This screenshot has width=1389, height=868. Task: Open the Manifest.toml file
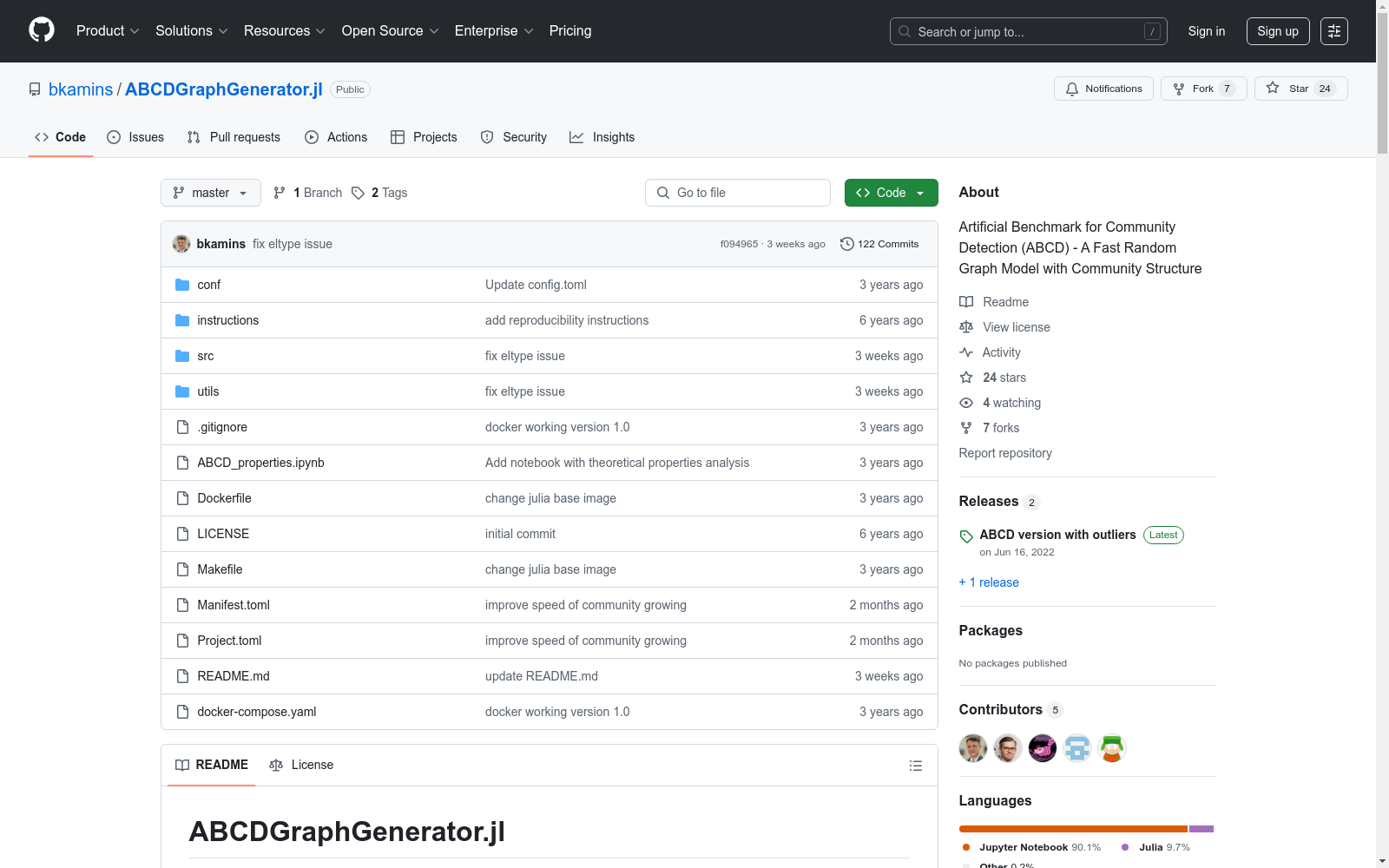pos(234,605)
